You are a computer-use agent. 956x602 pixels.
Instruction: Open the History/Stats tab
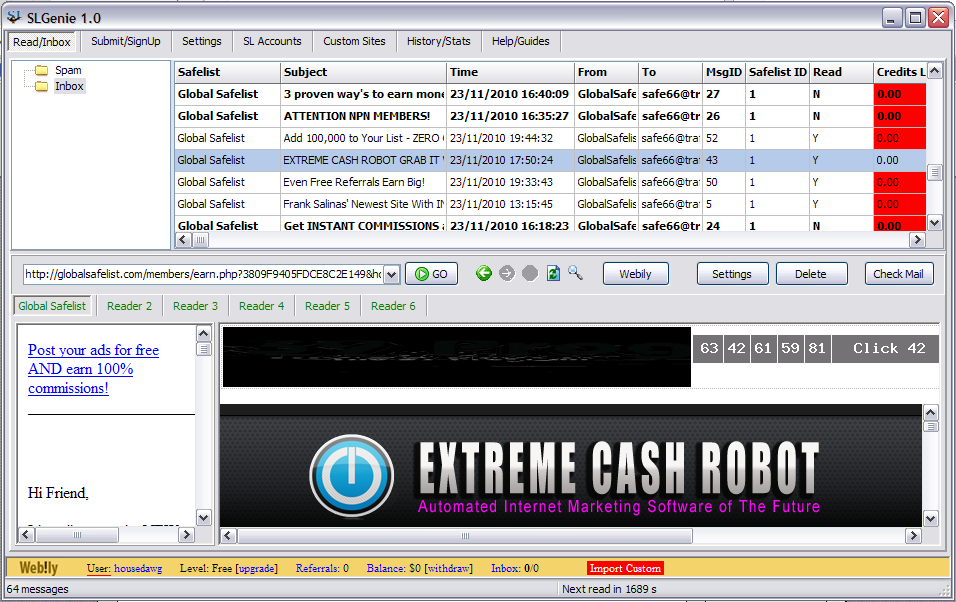pos(438,41)
